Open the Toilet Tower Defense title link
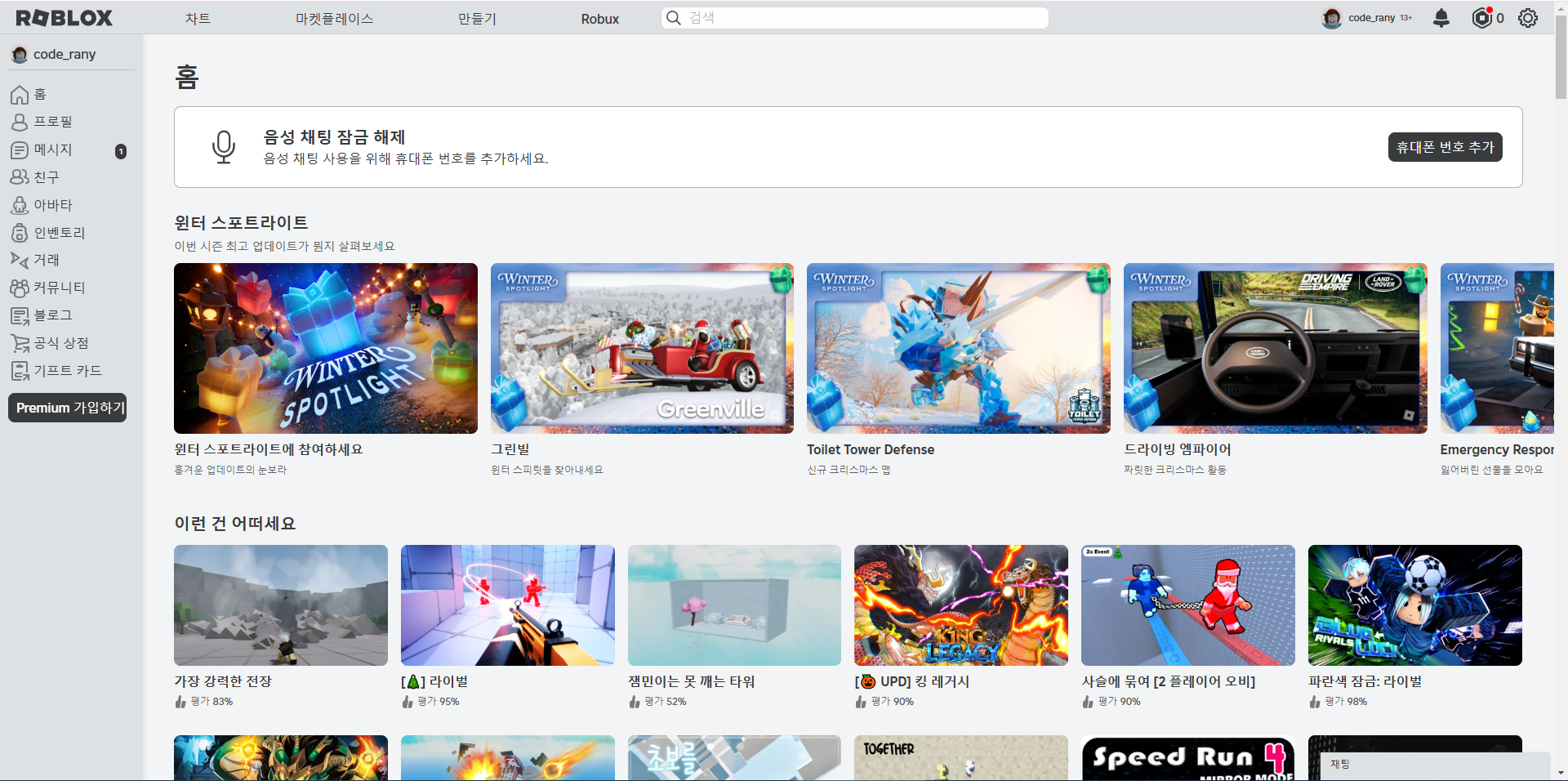The image size is (1568, 781). coord(871,449)
